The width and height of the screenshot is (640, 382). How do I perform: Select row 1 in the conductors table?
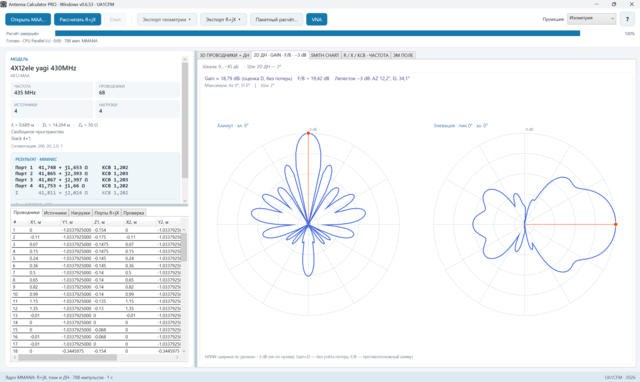[x=96, y=230]
